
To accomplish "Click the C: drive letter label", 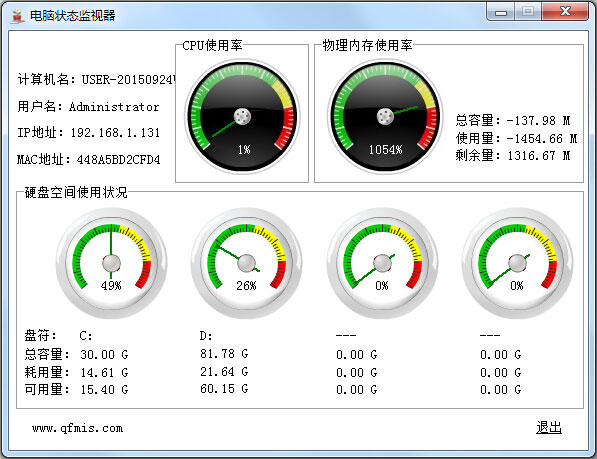I will [x=86, y=336].
